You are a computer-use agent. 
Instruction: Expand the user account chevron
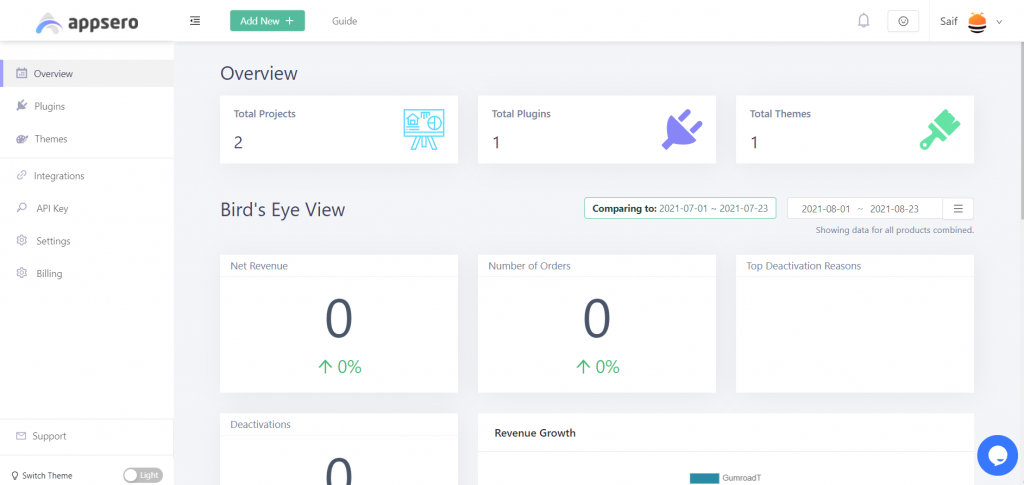point(999,22)
